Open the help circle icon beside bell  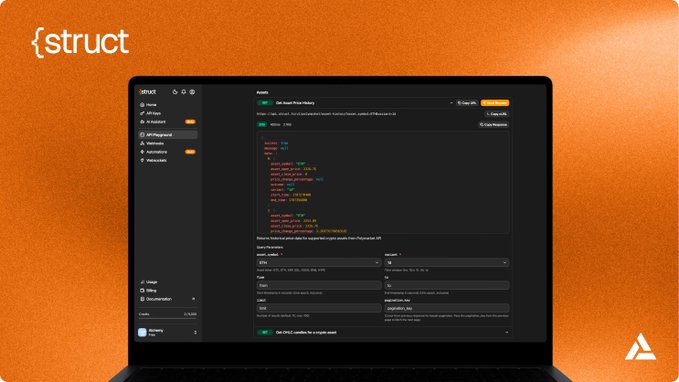(192, 92)
